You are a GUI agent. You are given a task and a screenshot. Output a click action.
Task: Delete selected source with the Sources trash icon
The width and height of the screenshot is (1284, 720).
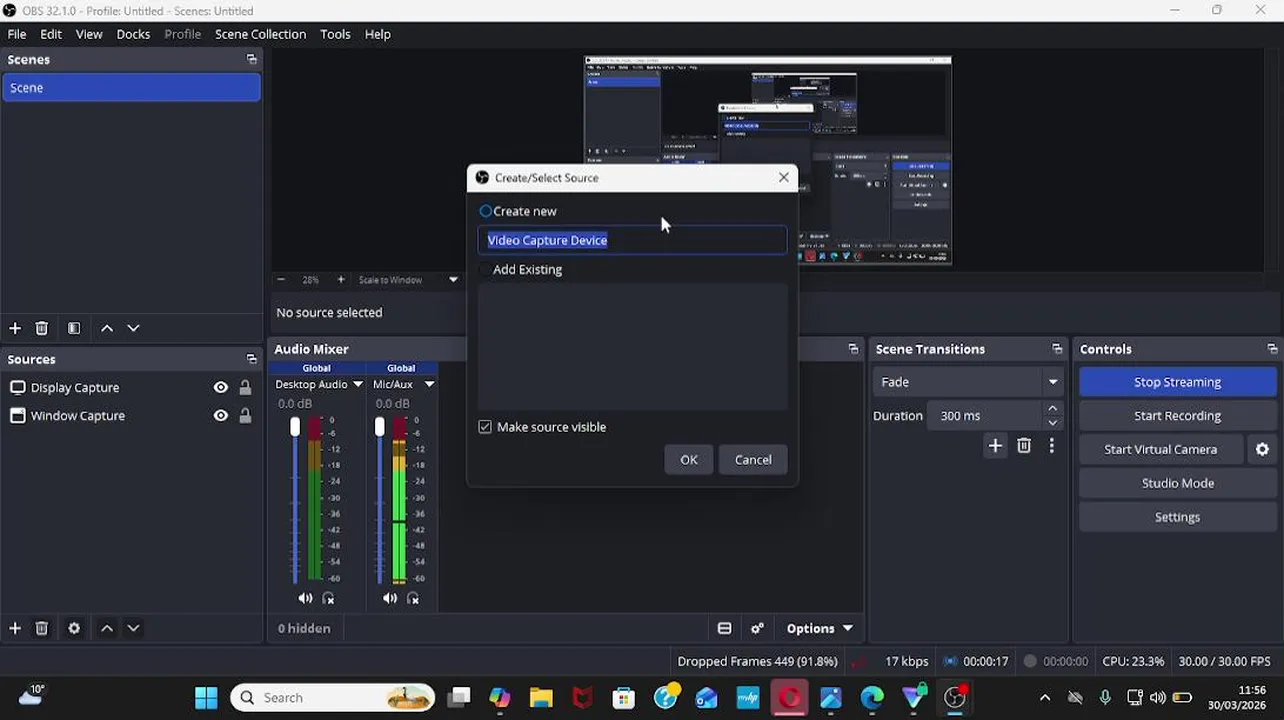click(x=42, y=628)
